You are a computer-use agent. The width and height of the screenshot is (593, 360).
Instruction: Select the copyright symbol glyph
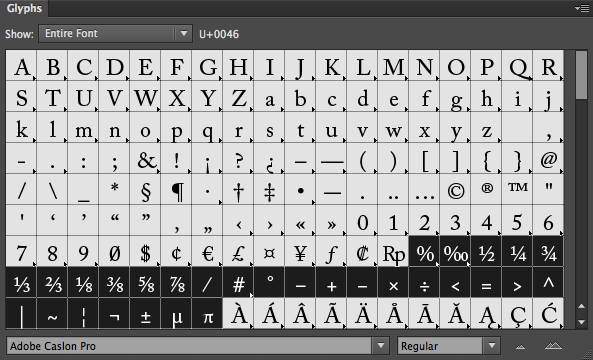pyautogui.click(x=456, y=189)
